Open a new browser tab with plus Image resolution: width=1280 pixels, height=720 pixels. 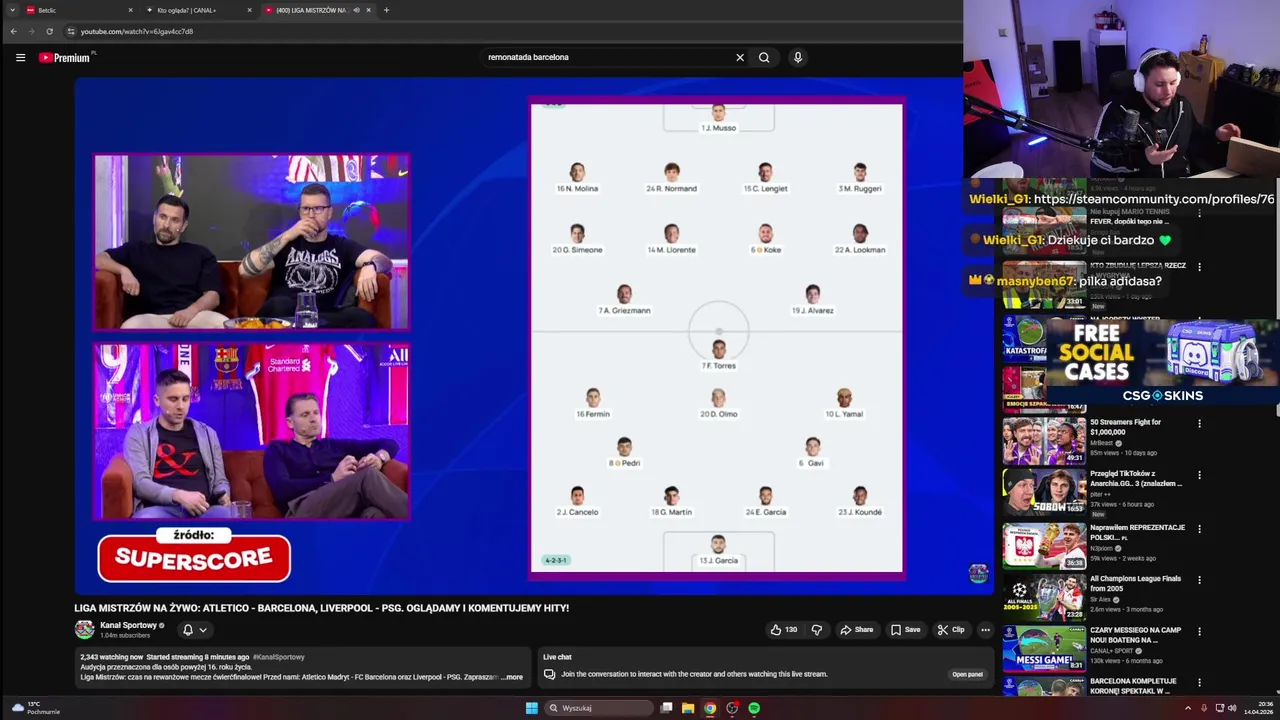386,10
